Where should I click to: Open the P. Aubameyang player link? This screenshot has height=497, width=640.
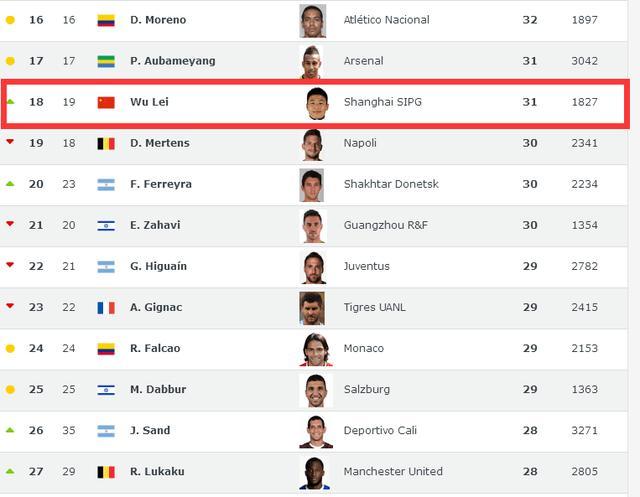172,61
